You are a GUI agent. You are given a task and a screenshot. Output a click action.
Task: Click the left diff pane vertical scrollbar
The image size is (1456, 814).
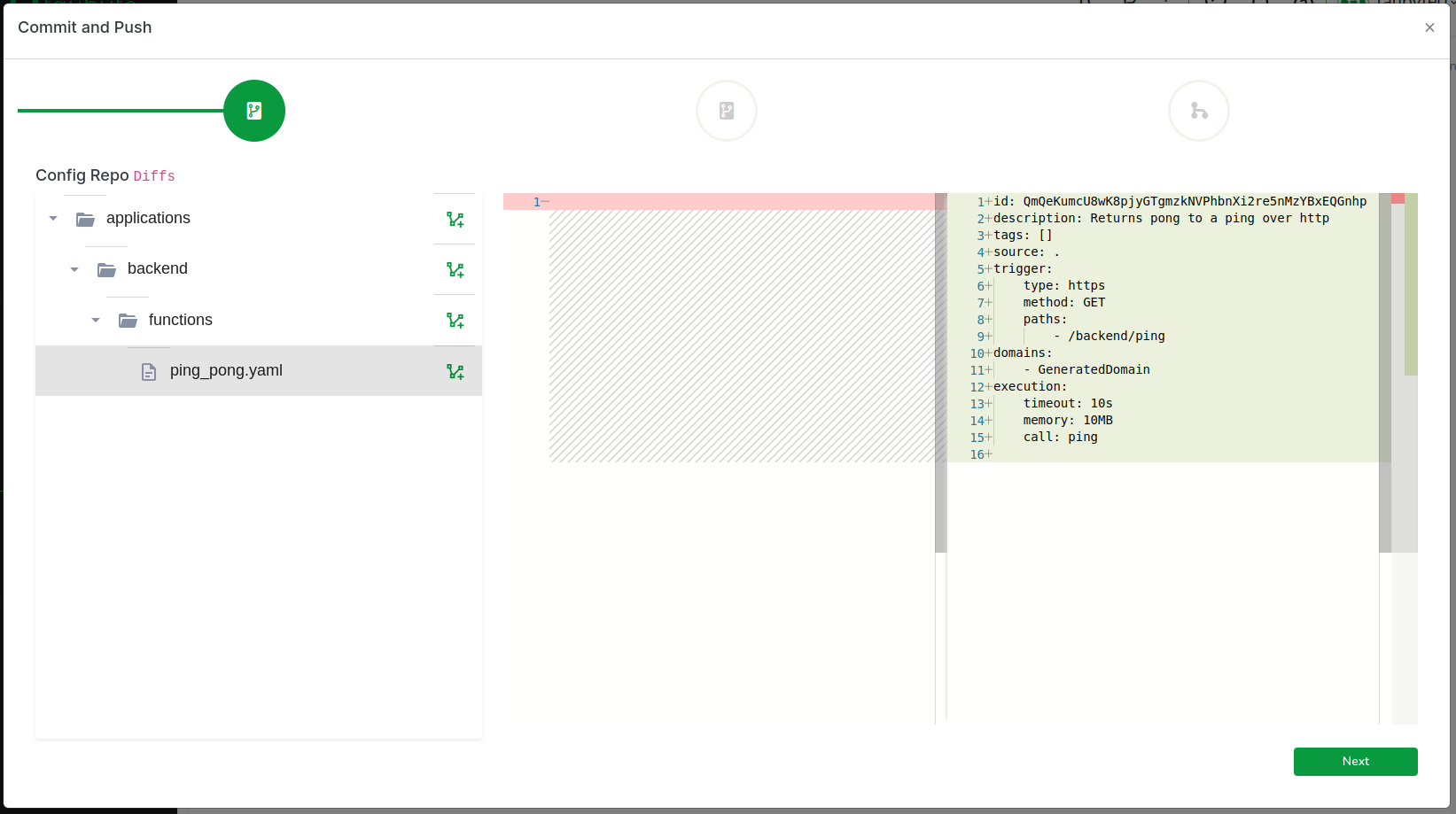[x=941, y=372]
